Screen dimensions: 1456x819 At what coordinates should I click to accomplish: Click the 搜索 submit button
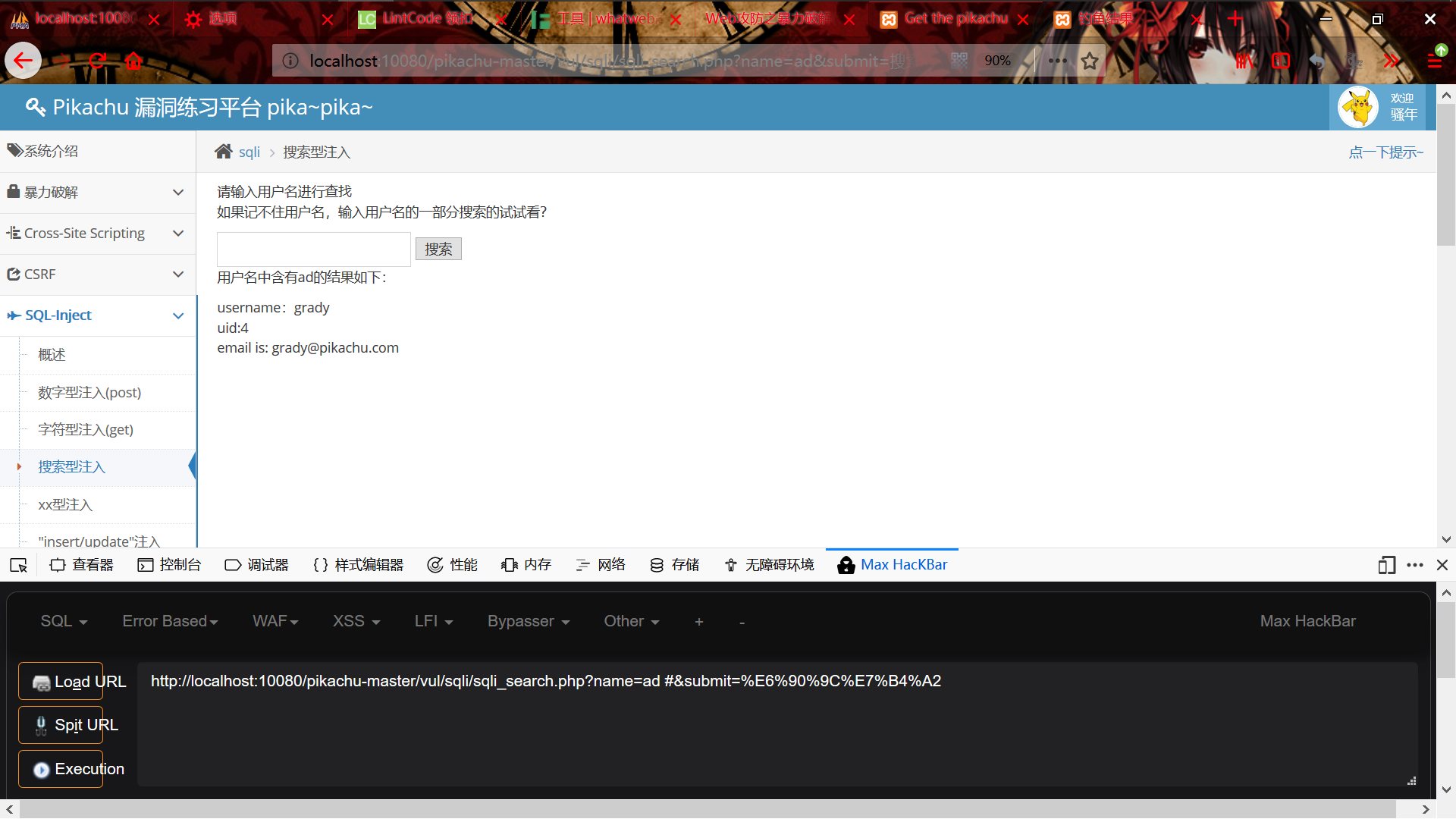point(438,249)
